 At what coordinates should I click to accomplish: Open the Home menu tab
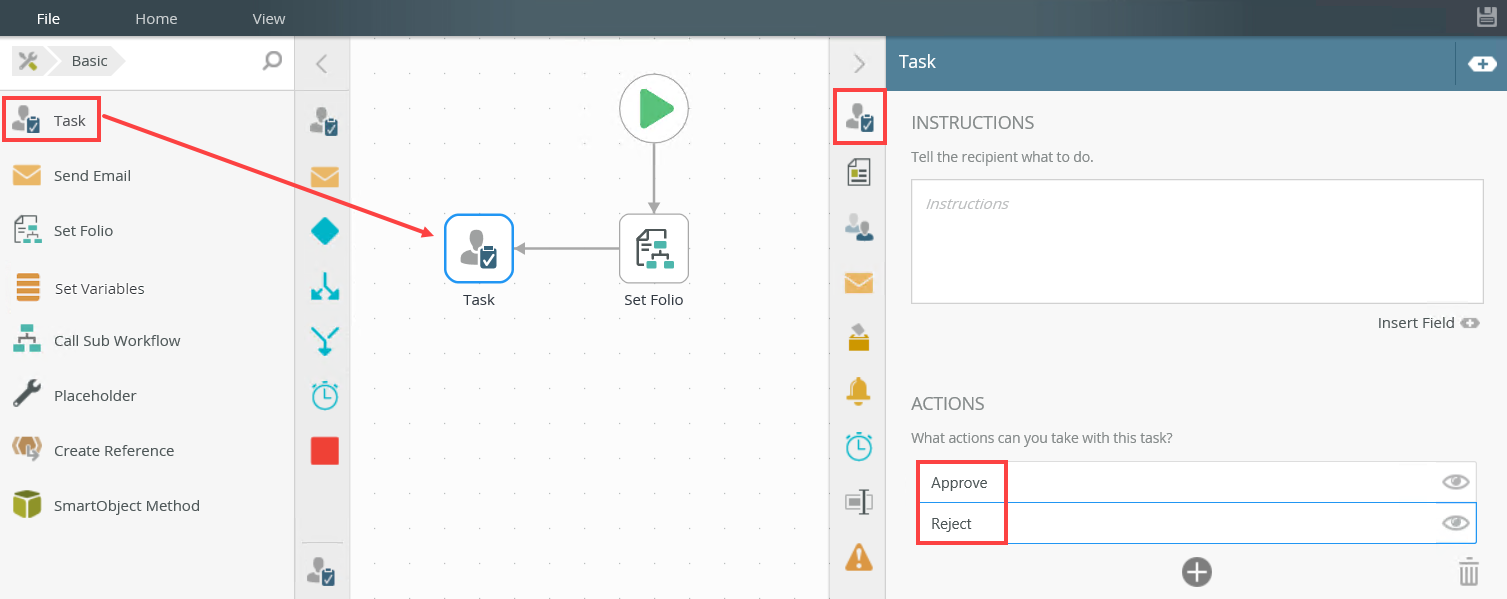pos(156,18)
